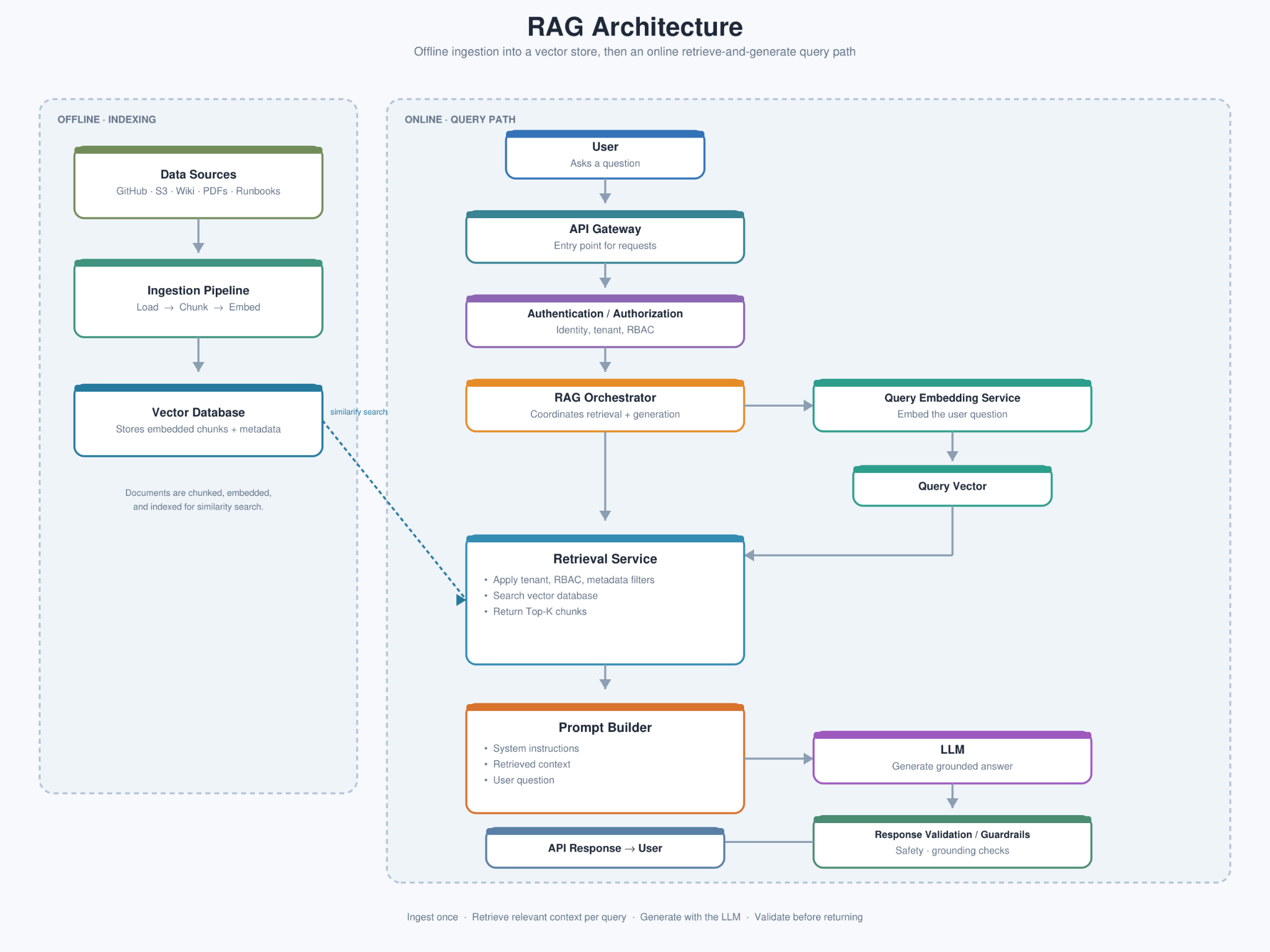
Task: Select the RAG Orchestrator node
Action: pos(605,405)
